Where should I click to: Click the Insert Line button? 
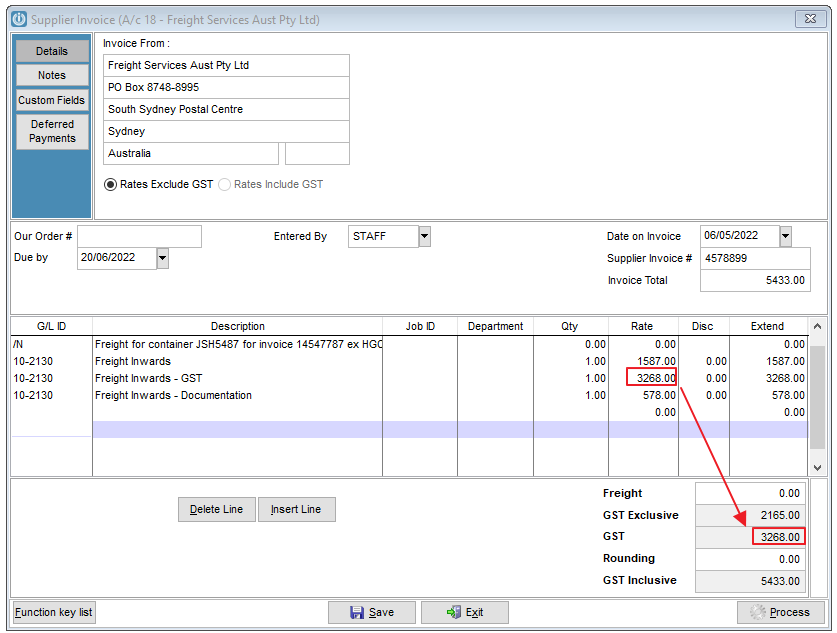click(x=297, y=509)
